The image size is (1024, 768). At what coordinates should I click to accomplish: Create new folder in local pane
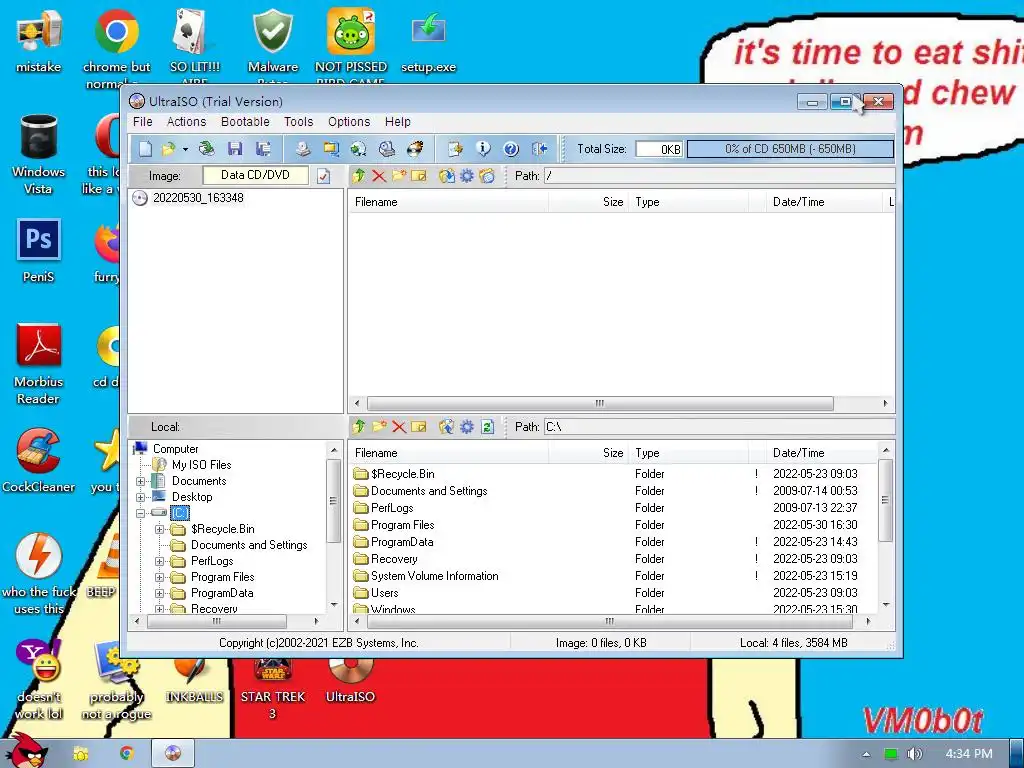click(379, 426)
